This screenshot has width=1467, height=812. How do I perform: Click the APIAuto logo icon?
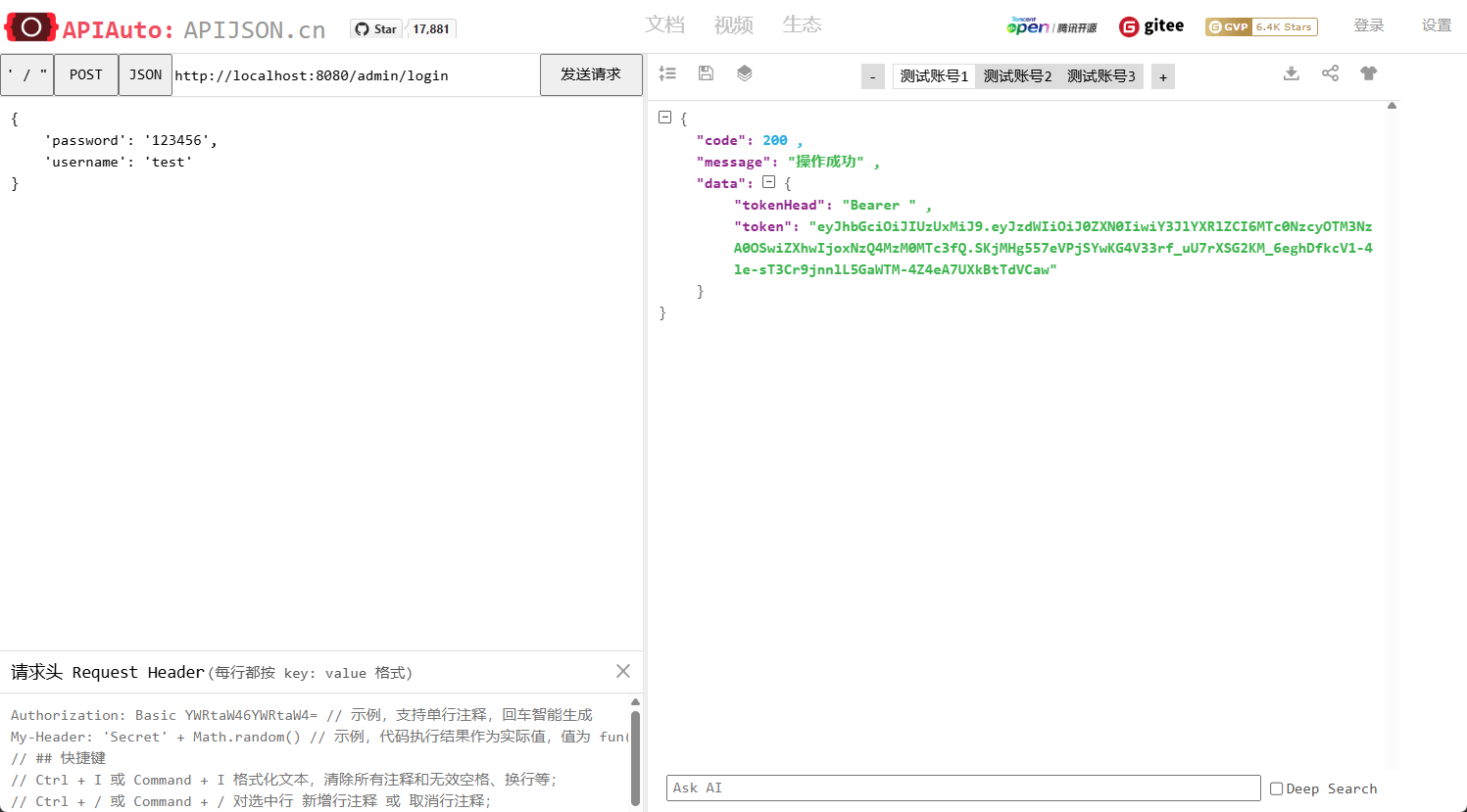pos(31,27)
